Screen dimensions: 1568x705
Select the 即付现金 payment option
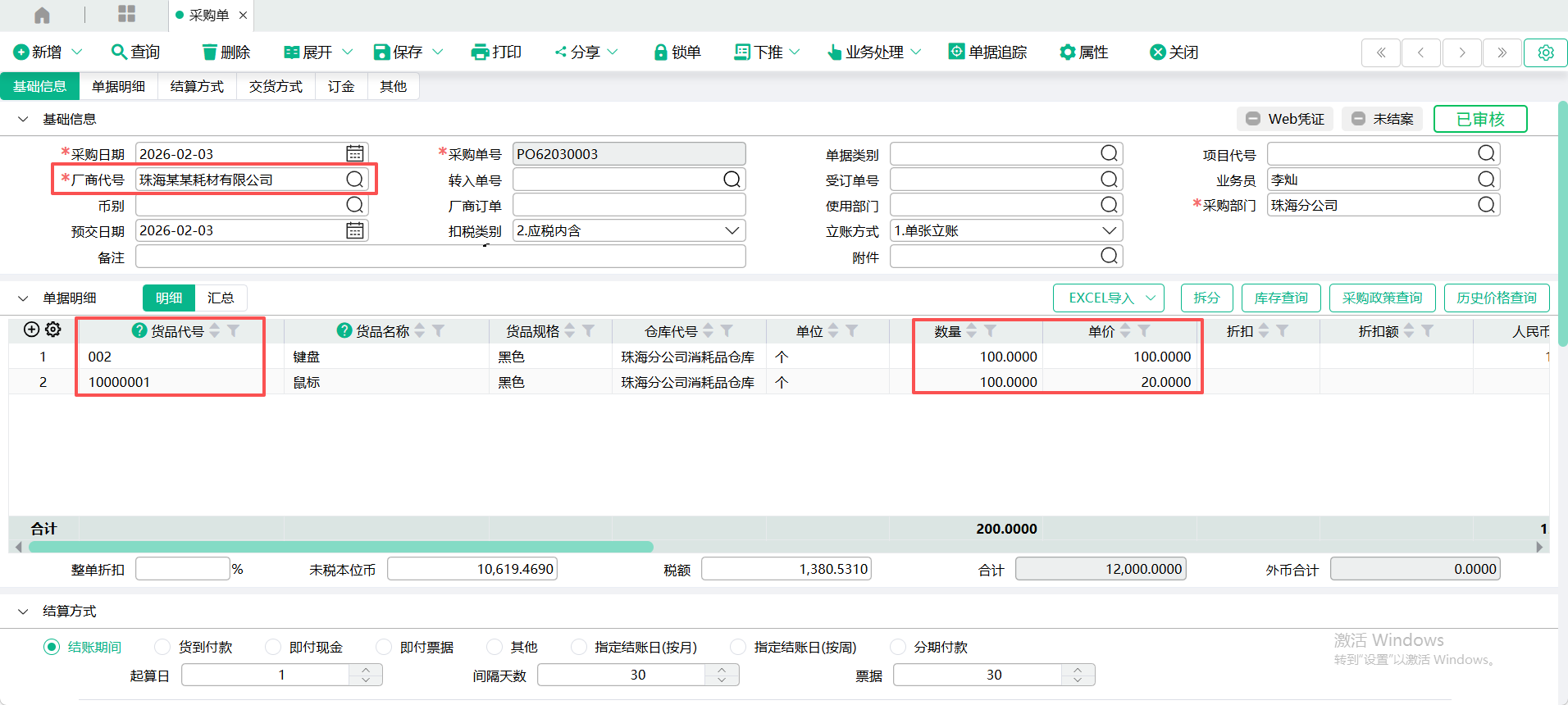[x=273, y=647]
